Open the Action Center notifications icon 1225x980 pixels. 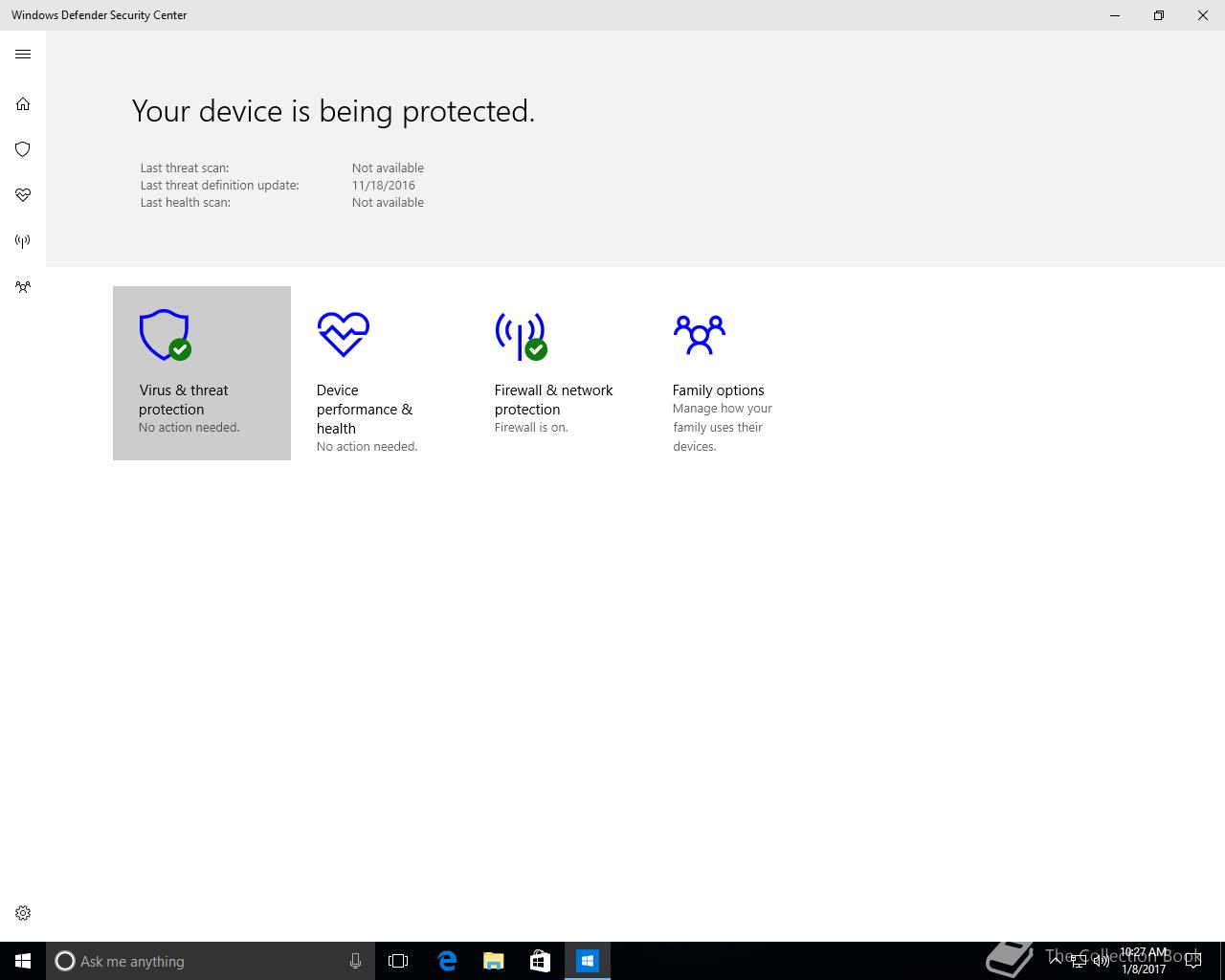click(1193, 961)
